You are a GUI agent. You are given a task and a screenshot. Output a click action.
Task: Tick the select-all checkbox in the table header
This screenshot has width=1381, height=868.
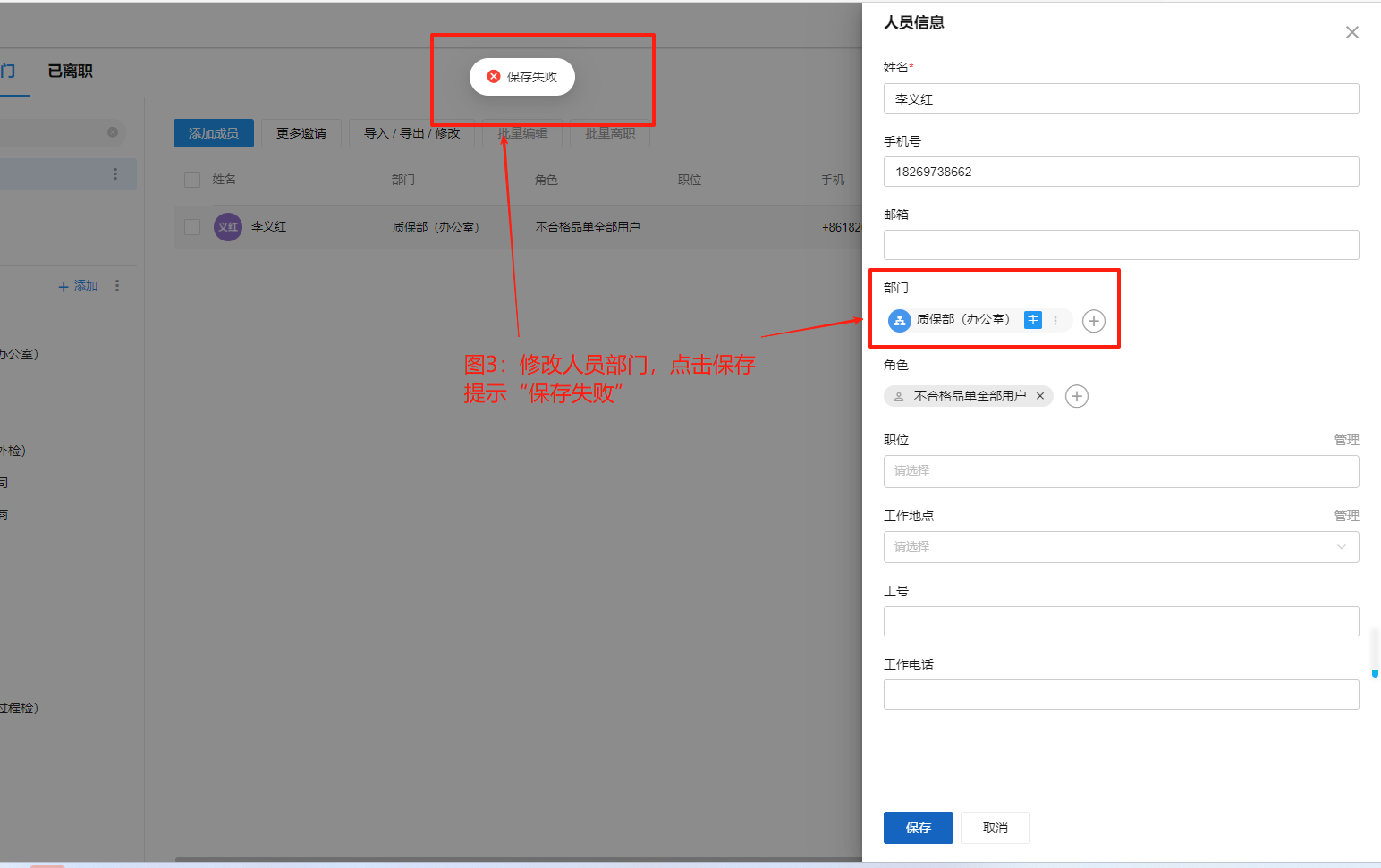pos(192,180)
